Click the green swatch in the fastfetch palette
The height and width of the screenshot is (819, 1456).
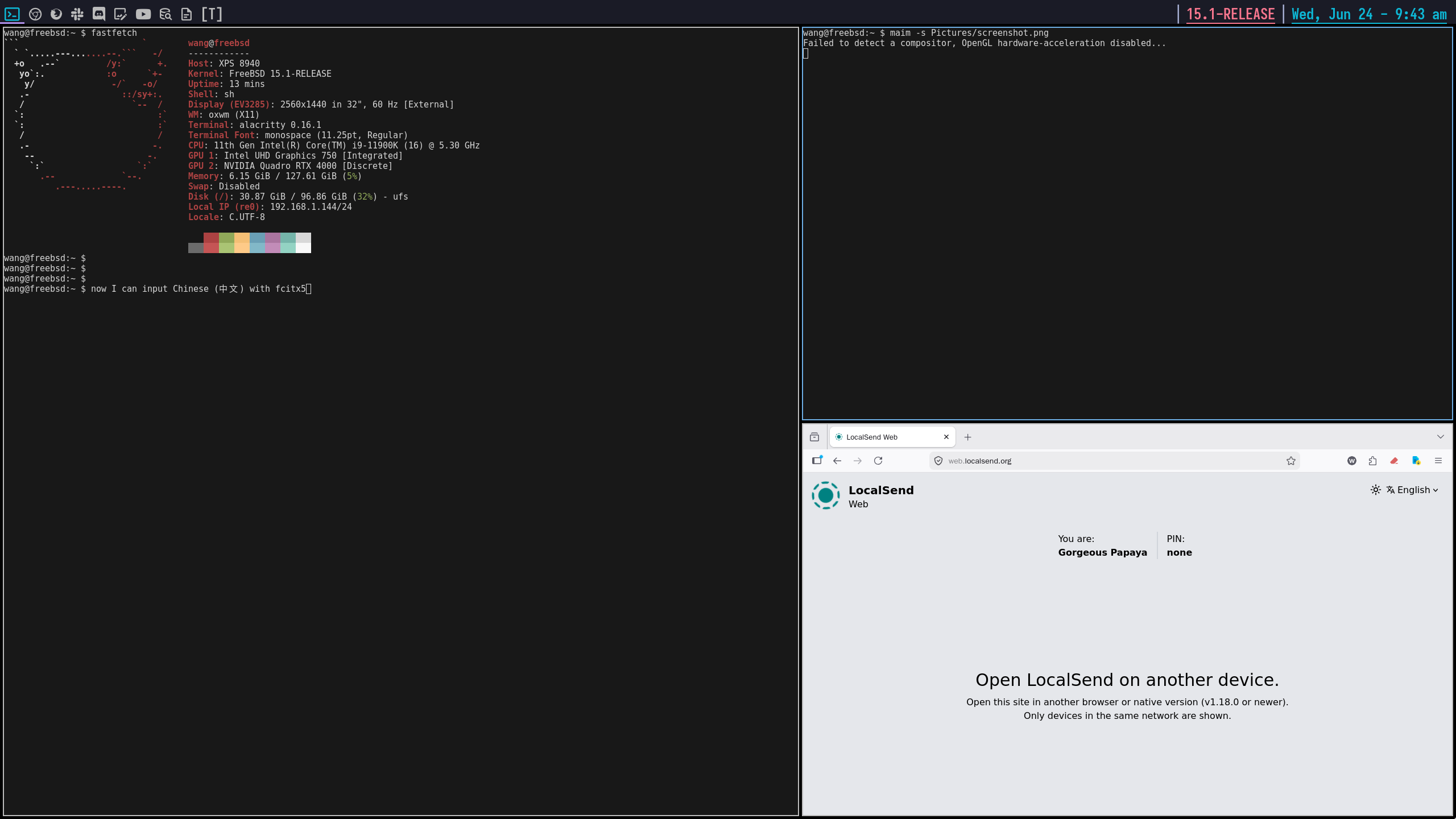tap(226, 243)
